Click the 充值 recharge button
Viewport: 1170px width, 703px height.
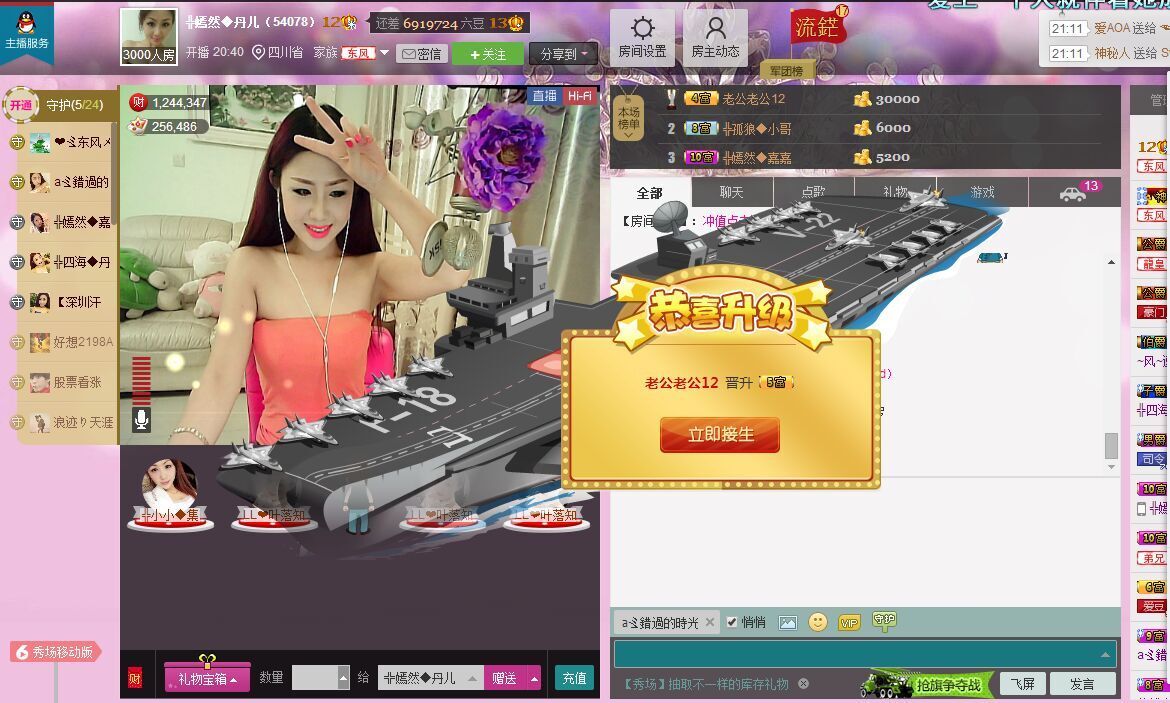click(574, 678)
